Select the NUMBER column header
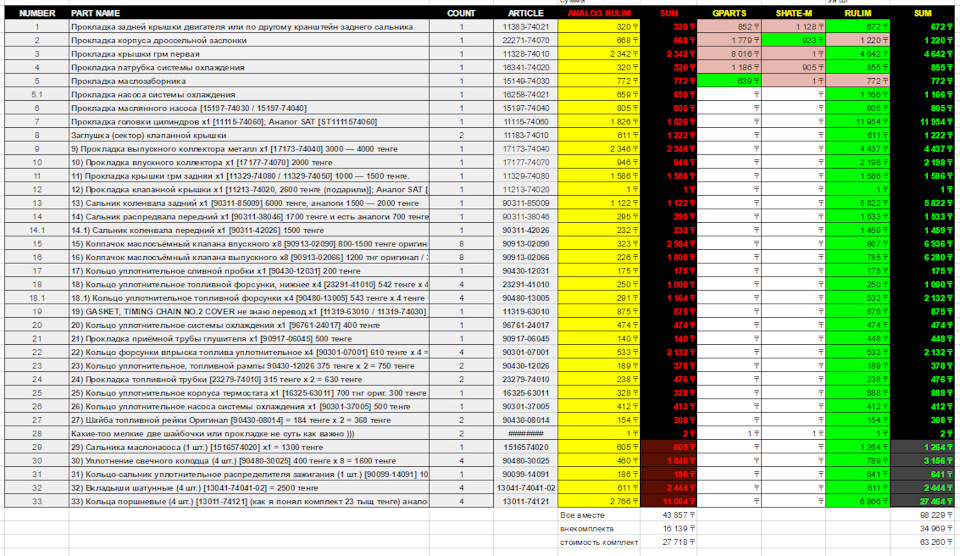 (x=37, y=13)
